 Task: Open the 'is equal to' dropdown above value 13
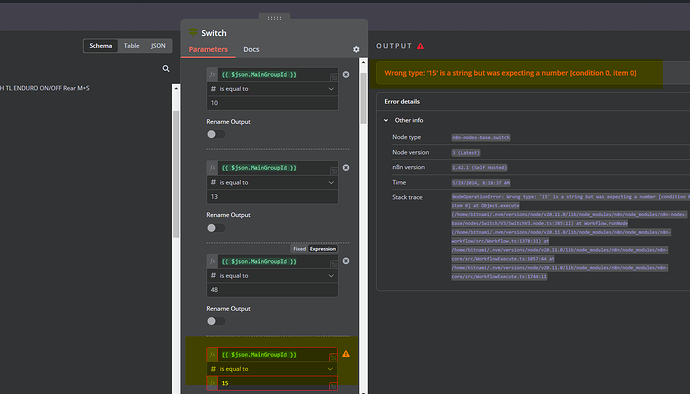point(272,182)
